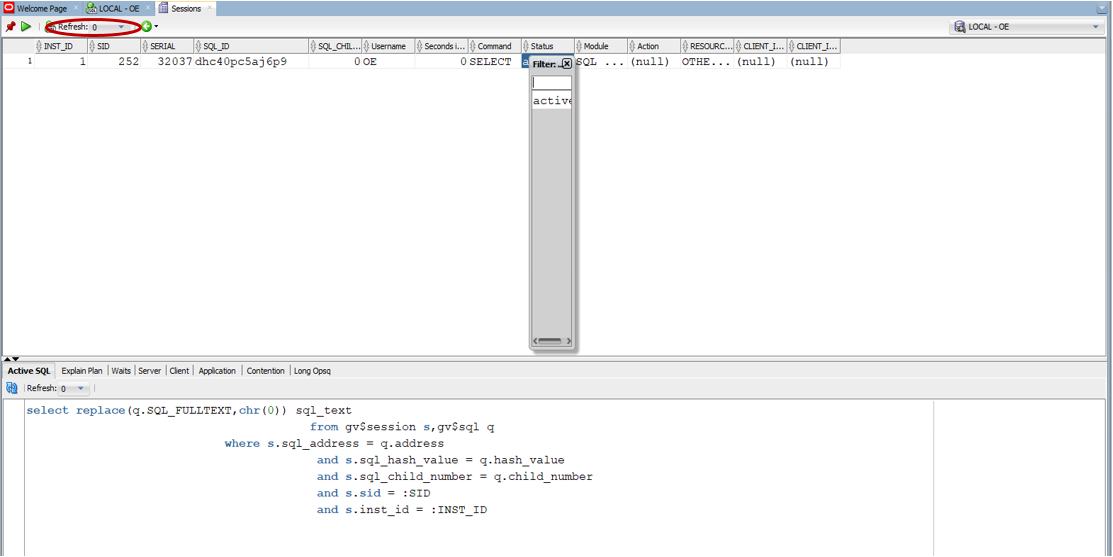Click the 'SQL ...' Module cell
This screenshot has width=1113, height=557.
601,62
